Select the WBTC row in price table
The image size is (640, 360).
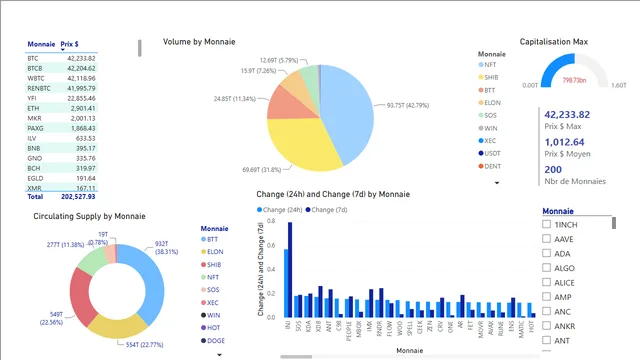tap(61, 78)
